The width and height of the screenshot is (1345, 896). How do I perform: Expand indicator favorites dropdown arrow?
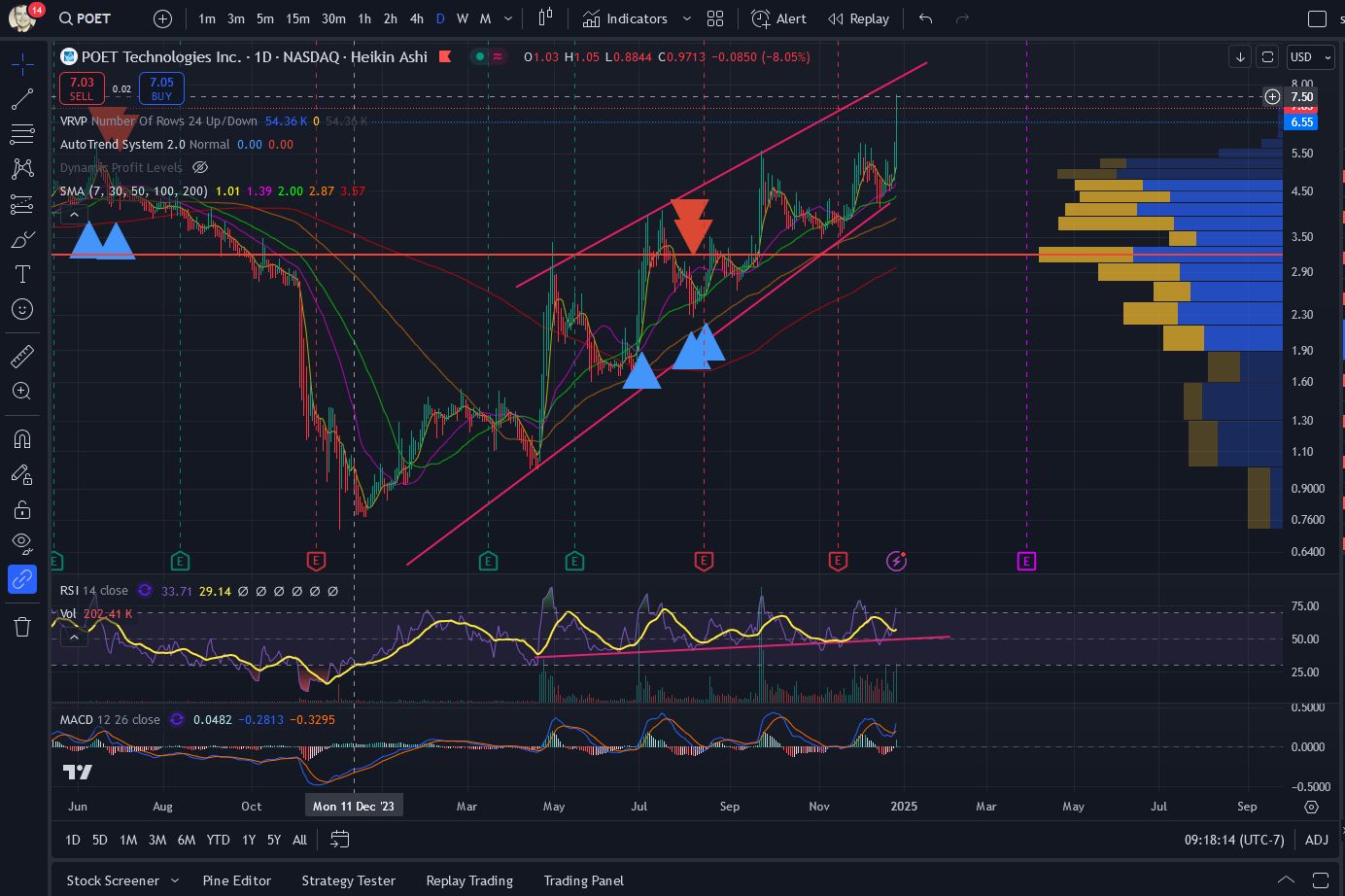[x=687, y=18]
